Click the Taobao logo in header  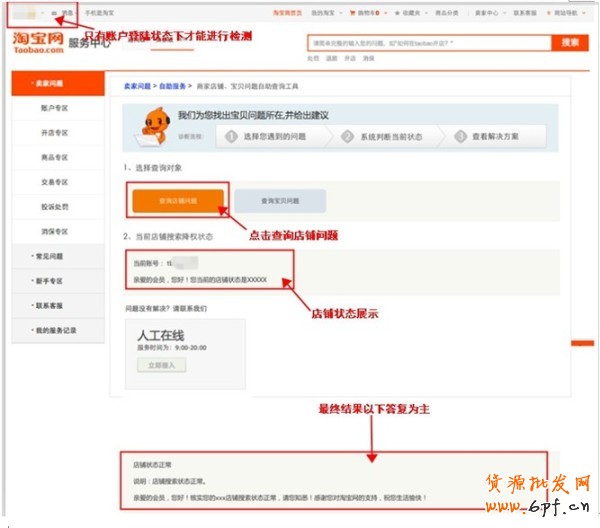coord(38,42)
